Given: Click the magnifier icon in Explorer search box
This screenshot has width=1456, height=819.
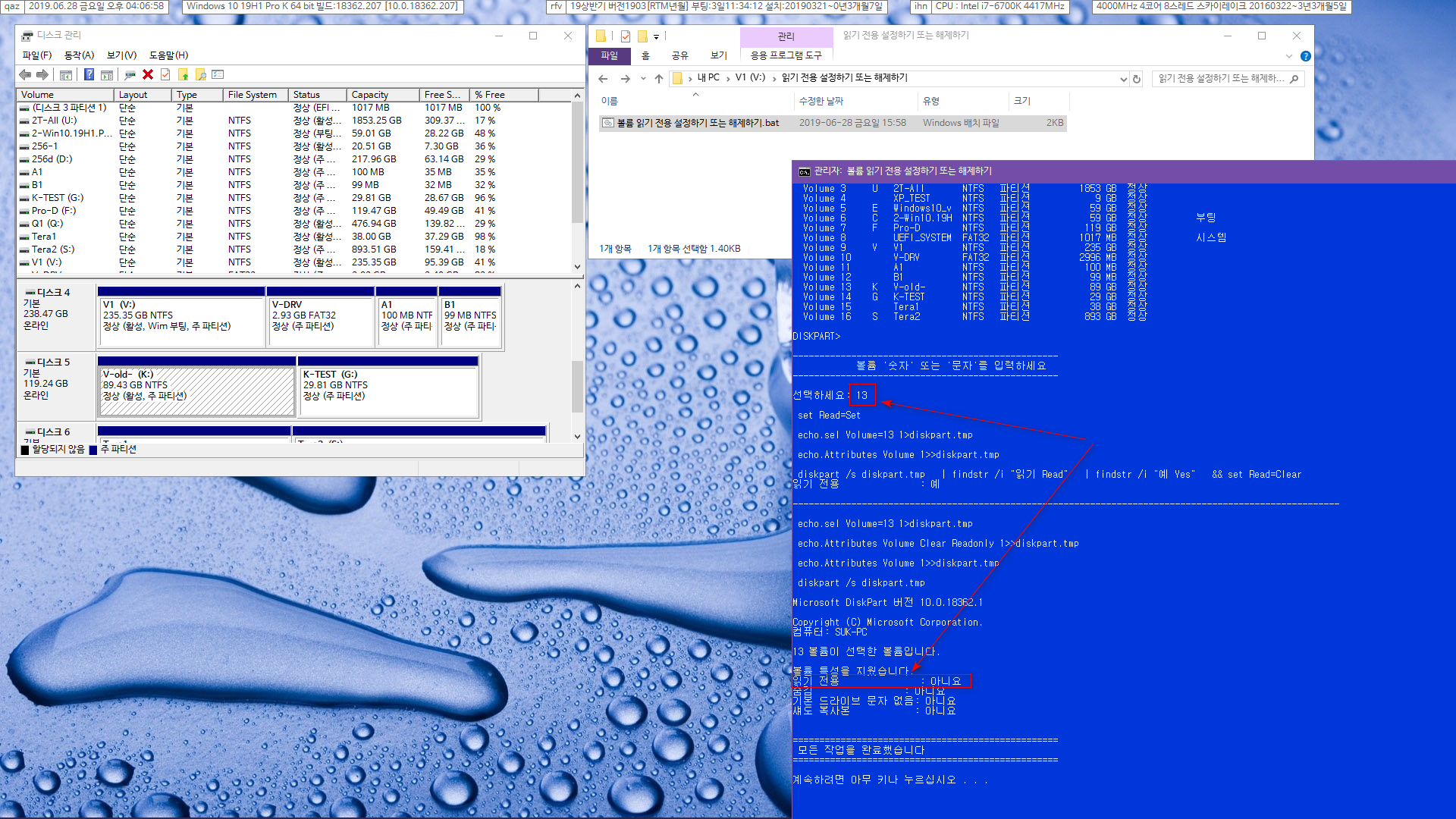Looking at the screenshot, I should tap(1294, 79).
